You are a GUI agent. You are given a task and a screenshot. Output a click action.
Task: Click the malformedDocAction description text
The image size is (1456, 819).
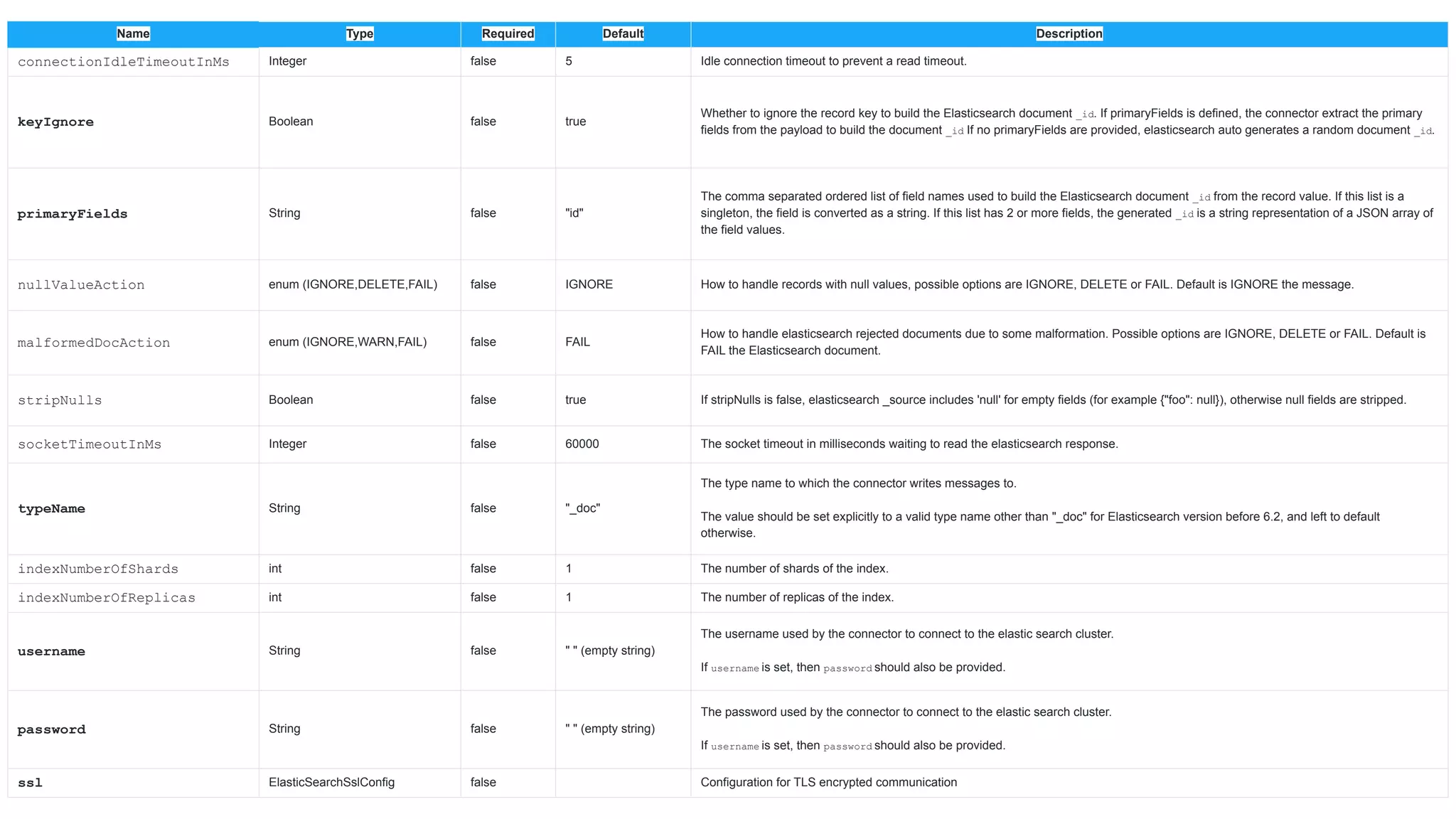1064,342
